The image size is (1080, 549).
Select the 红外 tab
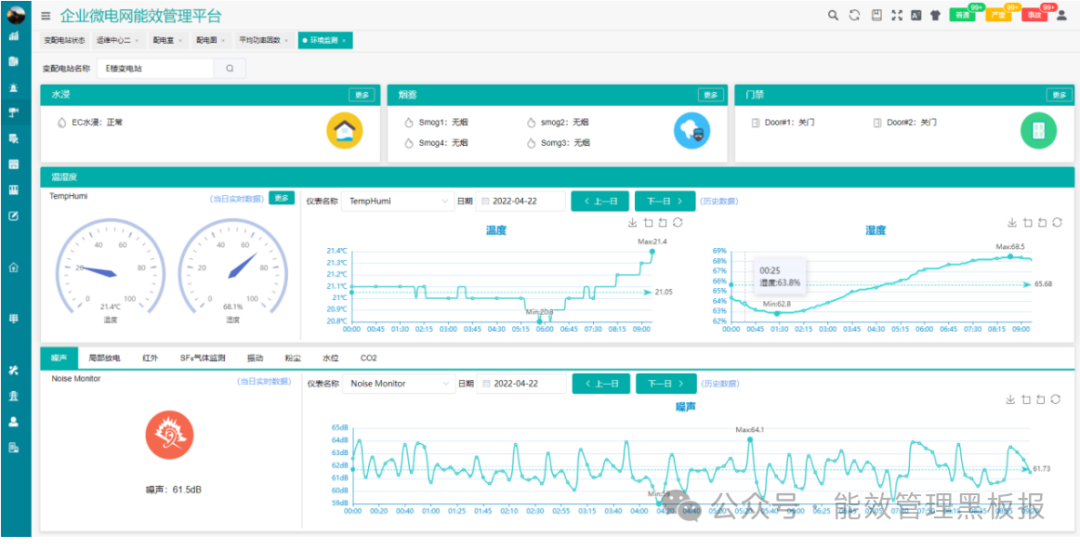150,358
